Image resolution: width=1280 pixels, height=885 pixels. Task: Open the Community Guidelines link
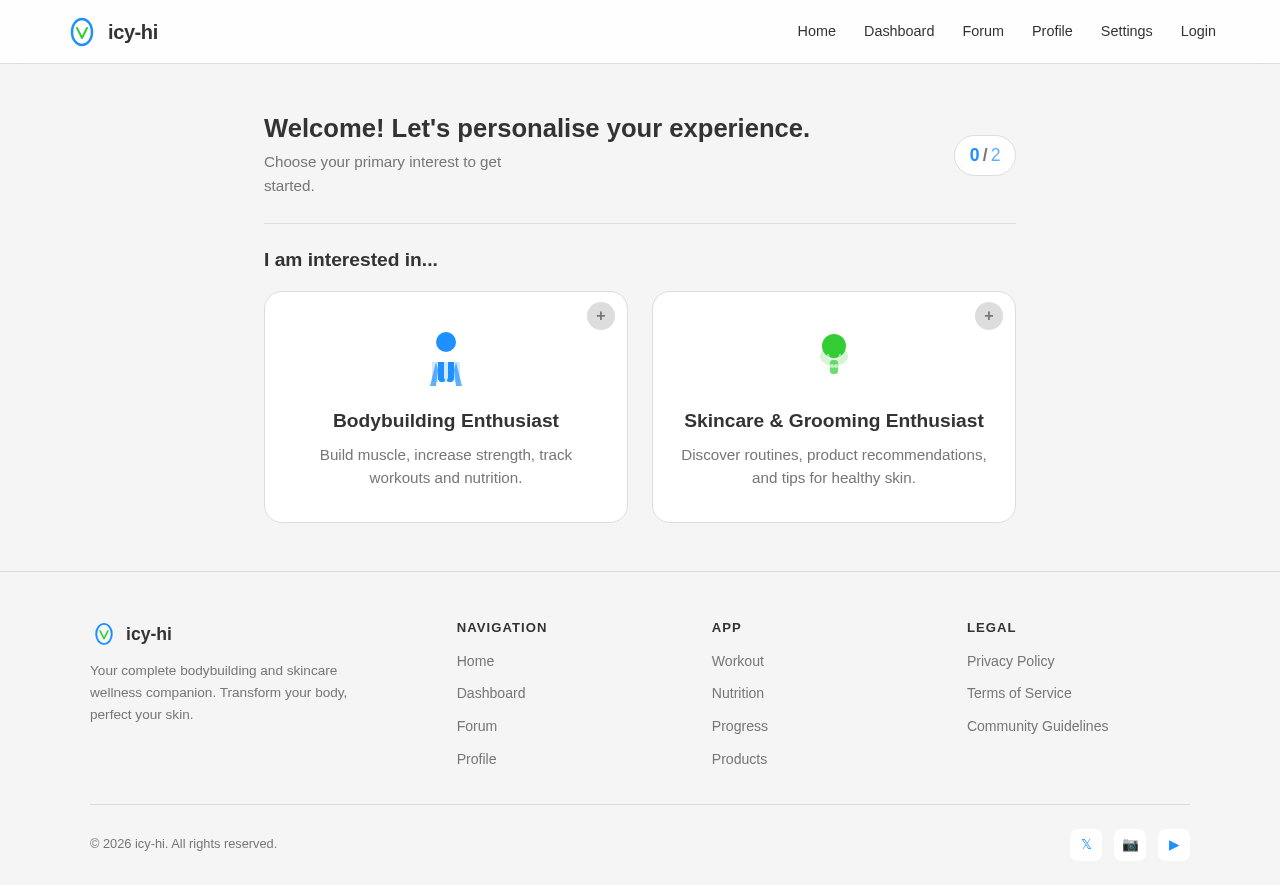[1038, 726]
